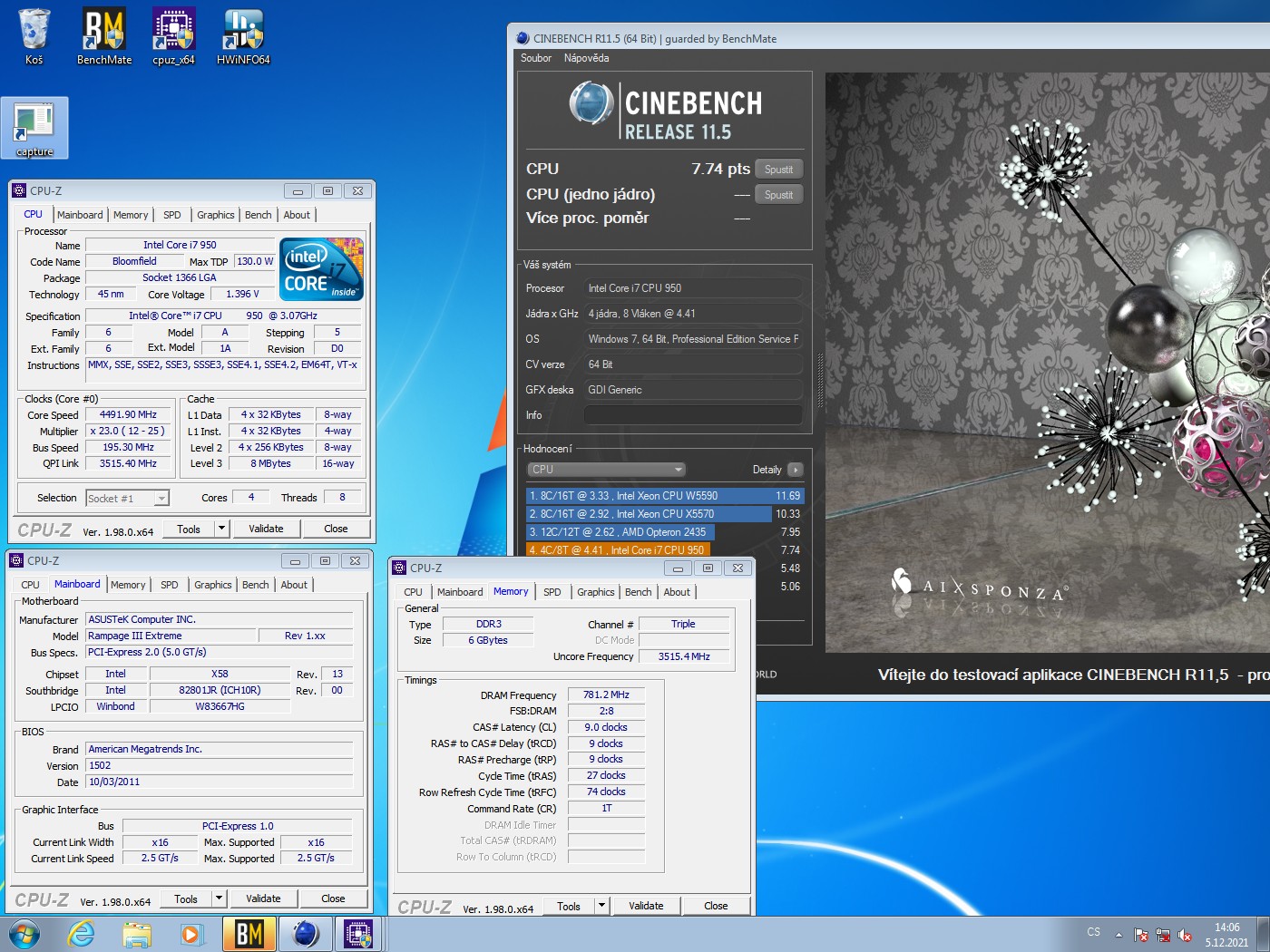1270x952 pixels.
Task: Switch to Cinebench in the taskbar
Action: (305, 934)
